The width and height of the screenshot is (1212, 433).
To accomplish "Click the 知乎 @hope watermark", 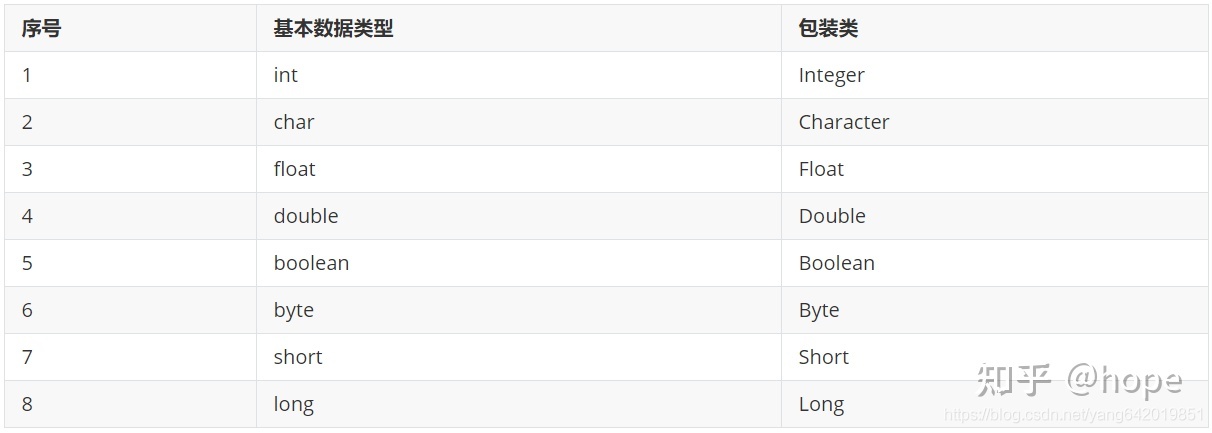I will click(1079, 381).
